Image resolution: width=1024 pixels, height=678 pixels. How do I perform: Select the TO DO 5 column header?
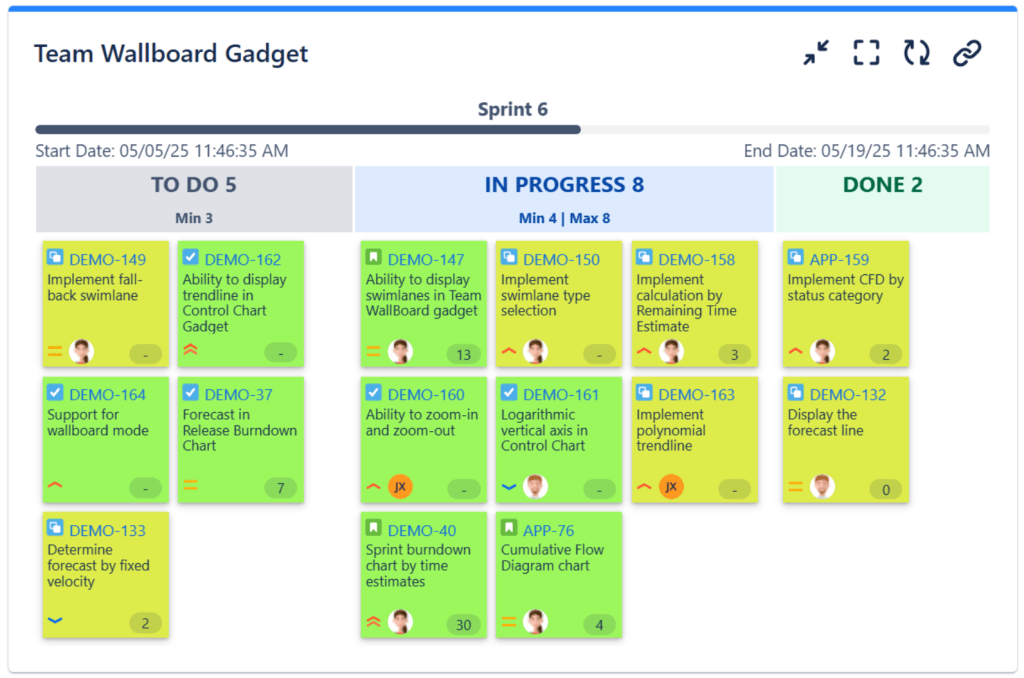pyautogui.click(x=194, y=185)
